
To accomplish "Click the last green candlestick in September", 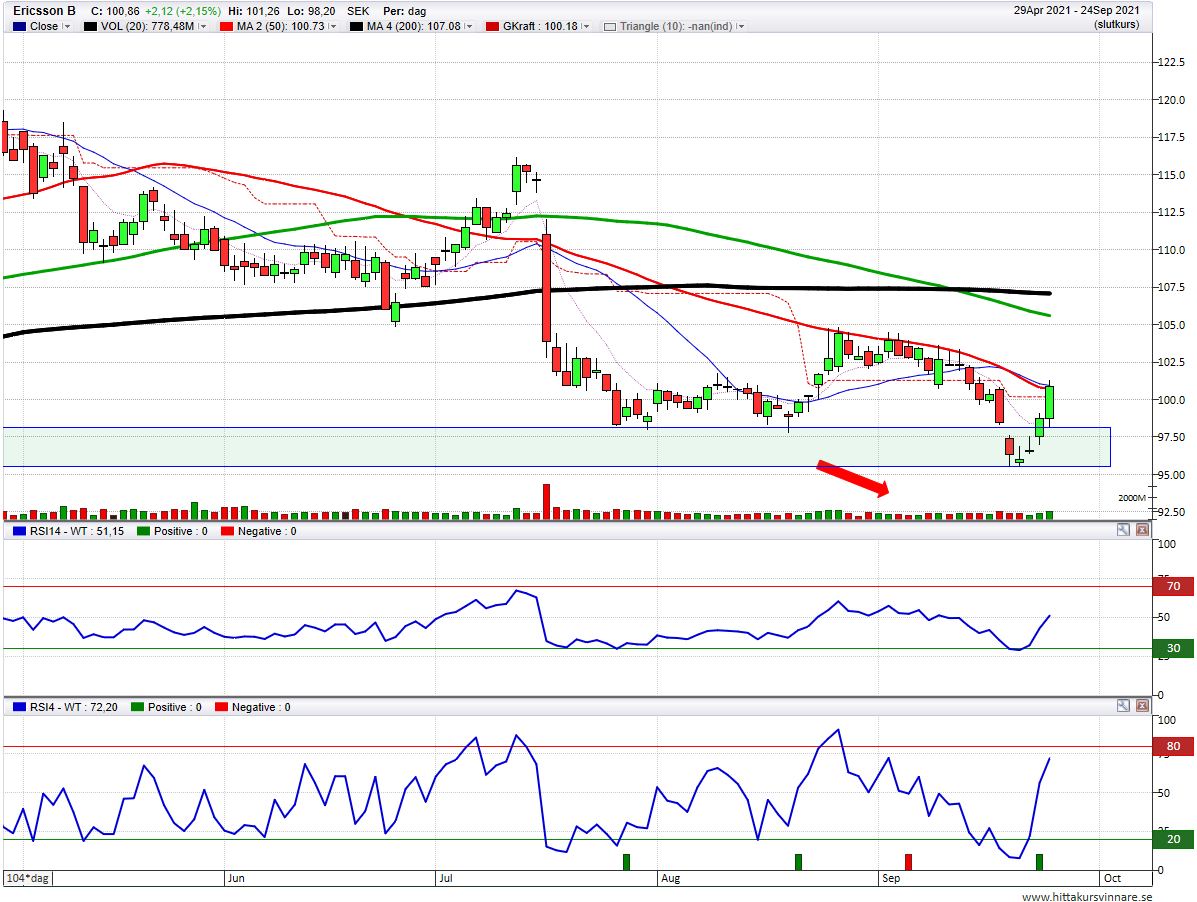I will click(1050, 402).
